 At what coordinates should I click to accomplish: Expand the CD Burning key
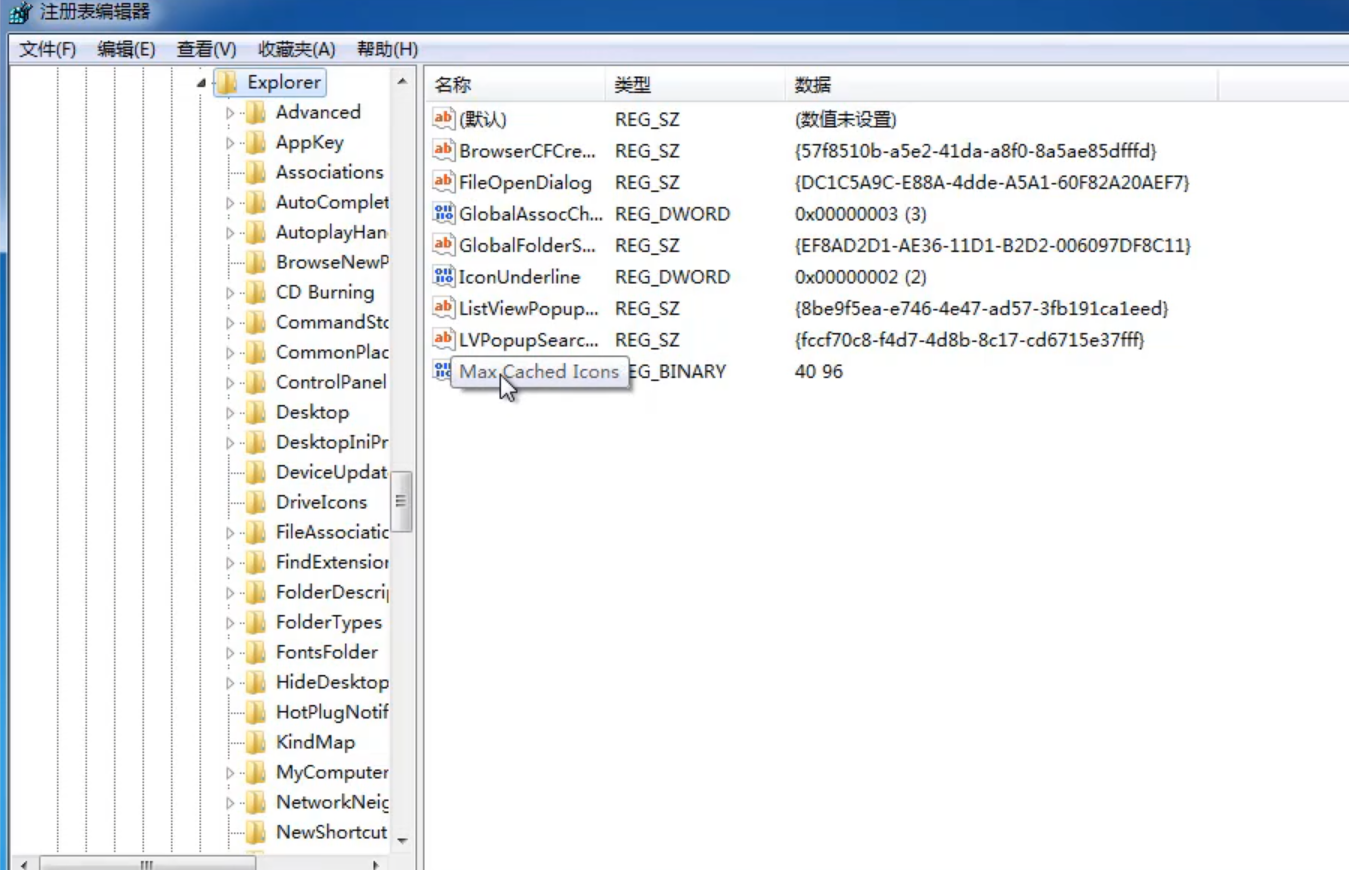pos(230,293)
